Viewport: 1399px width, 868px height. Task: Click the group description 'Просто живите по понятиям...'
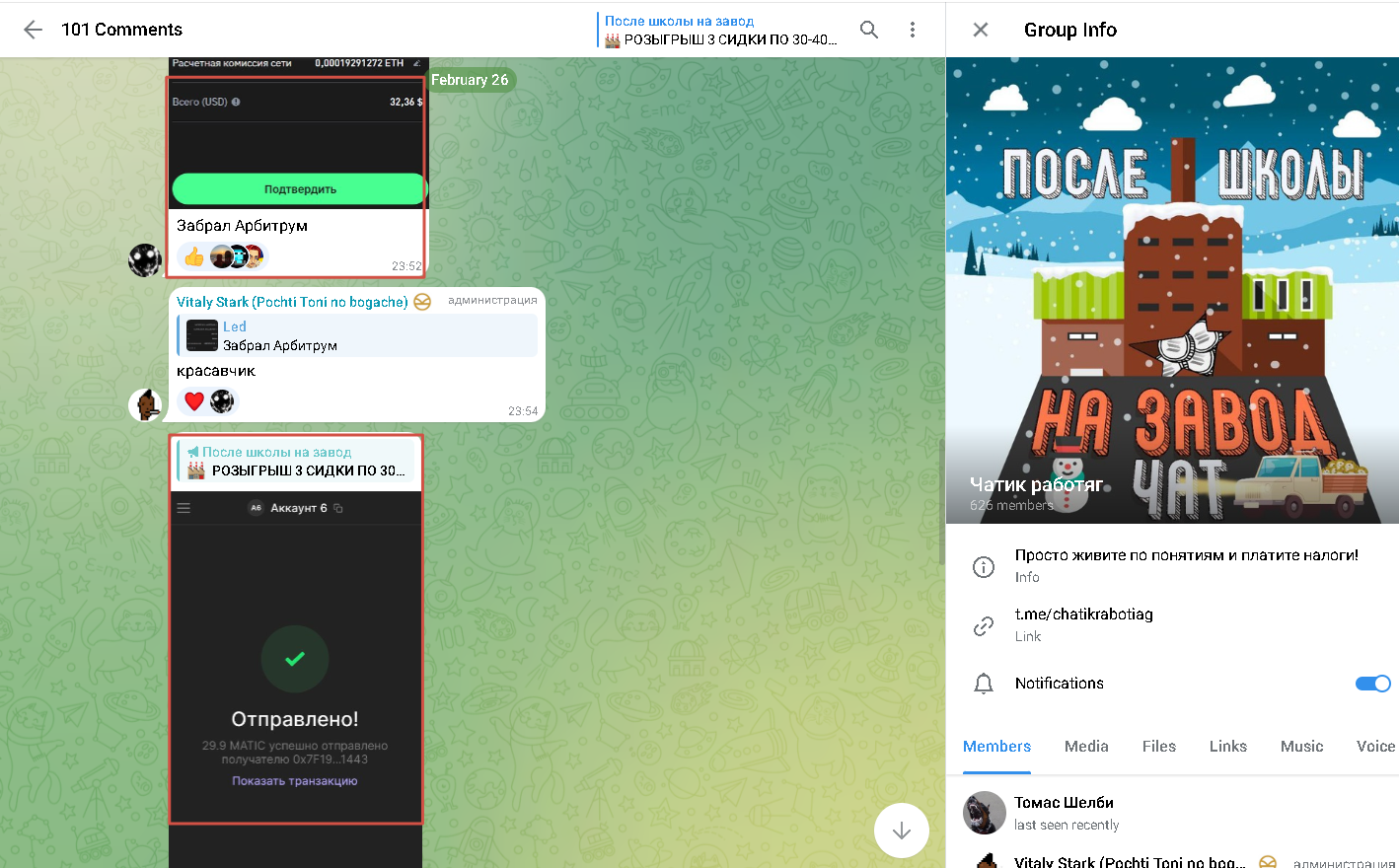[x=1187, y=555]
